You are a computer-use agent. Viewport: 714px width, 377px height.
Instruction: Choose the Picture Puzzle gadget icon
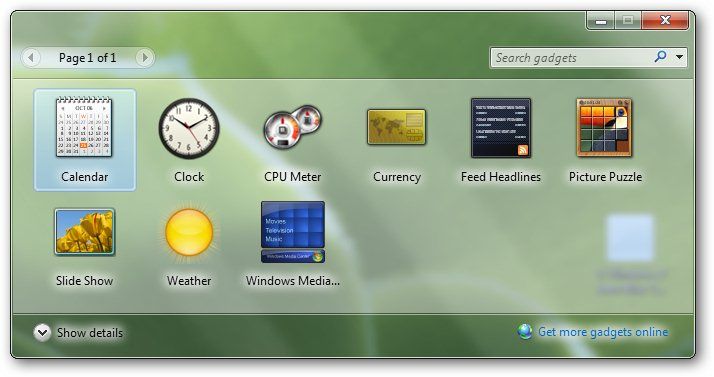point(604,127)
